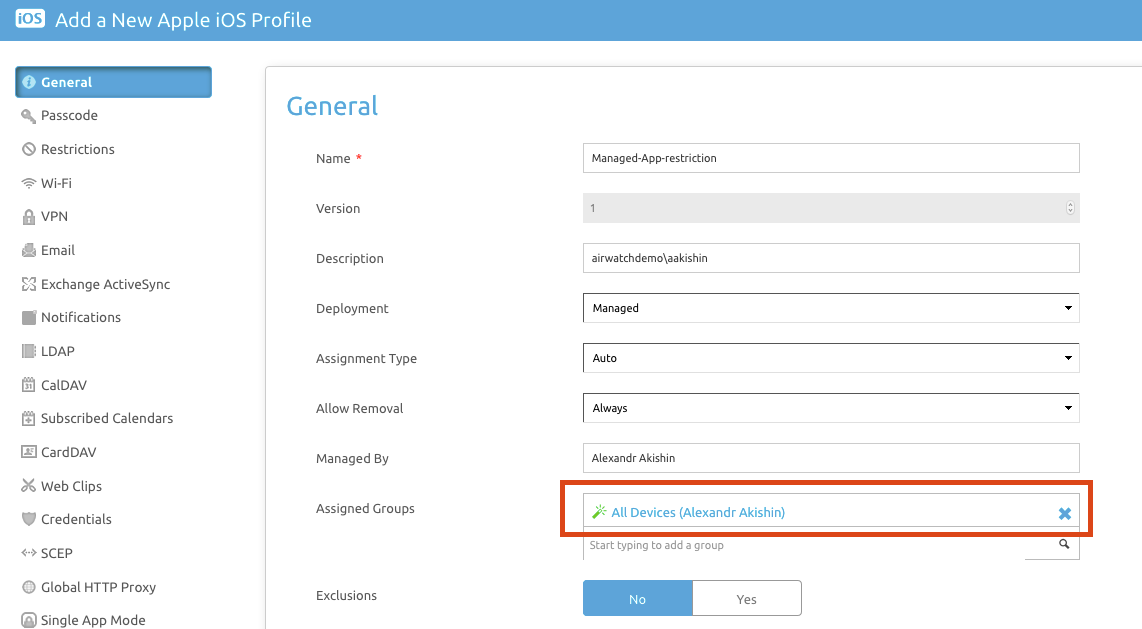Set Exclusions to Yes
This screenshot has height=629, width=1142.
click(x=746, y=599)
